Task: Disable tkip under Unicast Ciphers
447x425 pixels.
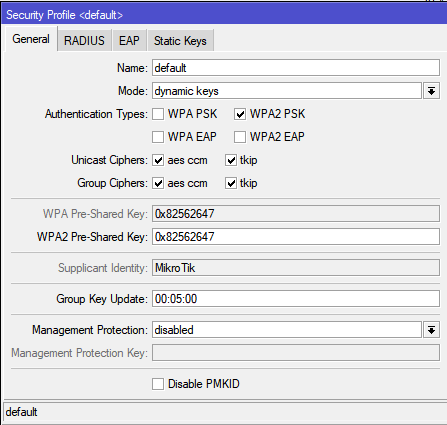Action: pos(231,160)
